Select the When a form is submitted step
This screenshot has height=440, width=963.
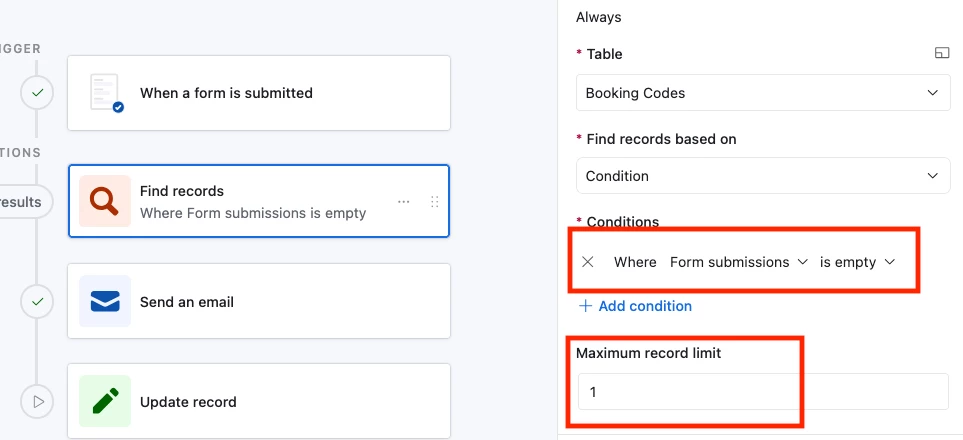pos(258,93)
